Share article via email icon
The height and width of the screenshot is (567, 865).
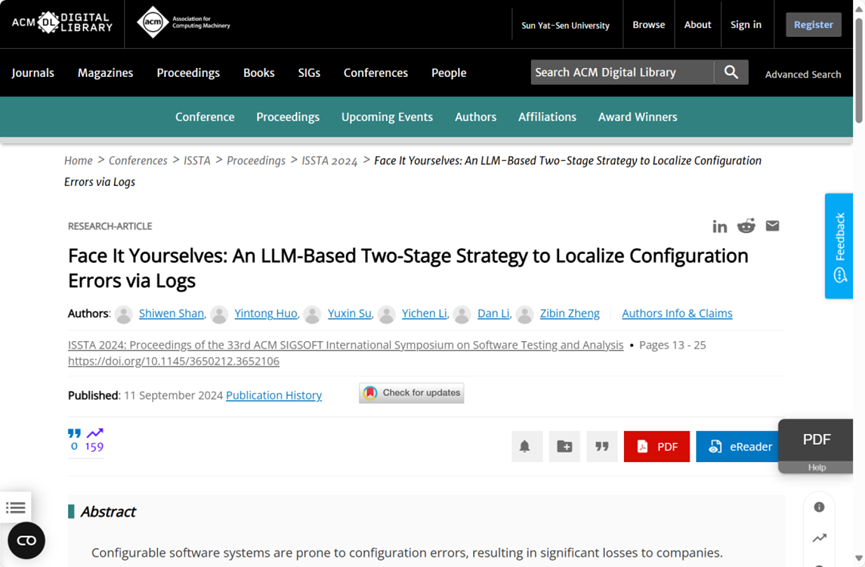(x=772, y=226)
